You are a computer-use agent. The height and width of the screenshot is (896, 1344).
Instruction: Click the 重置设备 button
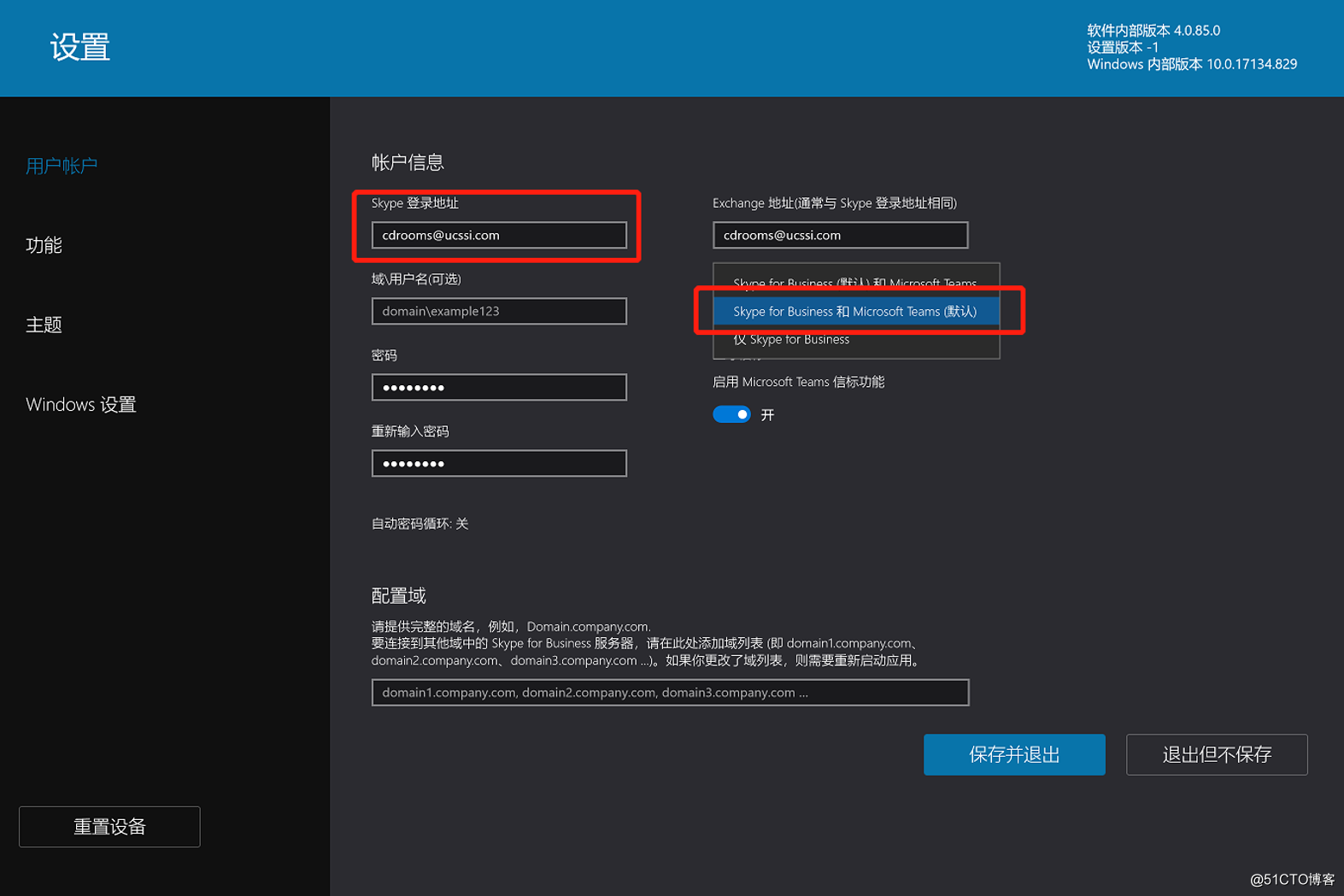(x=109, y=827)
